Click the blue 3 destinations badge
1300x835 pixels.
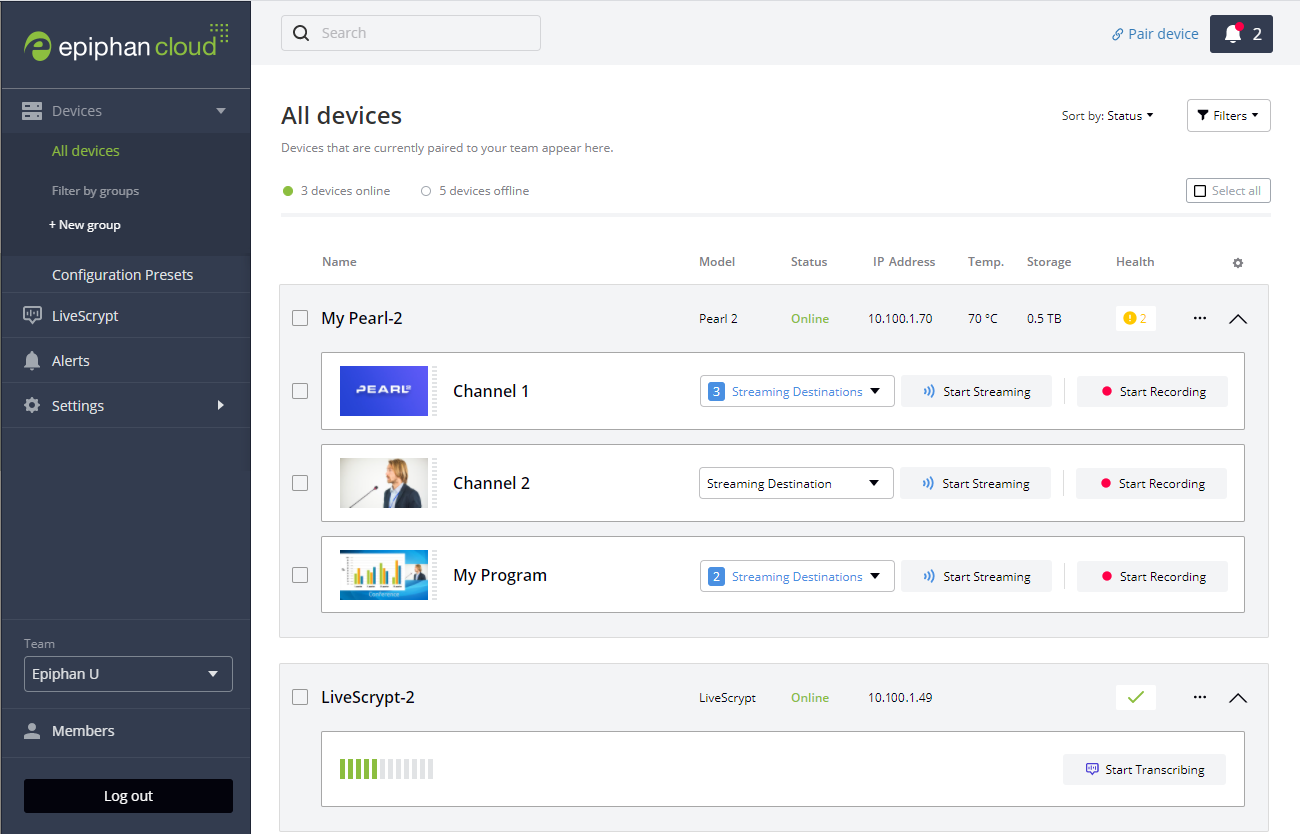click(x=716, y=392)
